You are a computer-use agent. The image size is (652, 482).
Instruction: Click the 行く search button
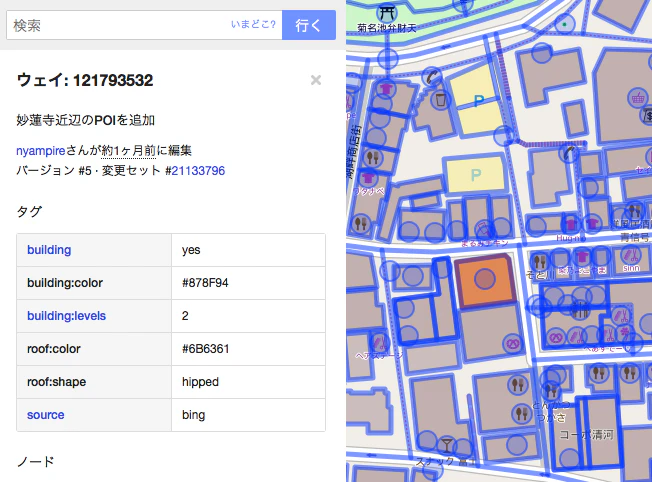coord(309,25)
